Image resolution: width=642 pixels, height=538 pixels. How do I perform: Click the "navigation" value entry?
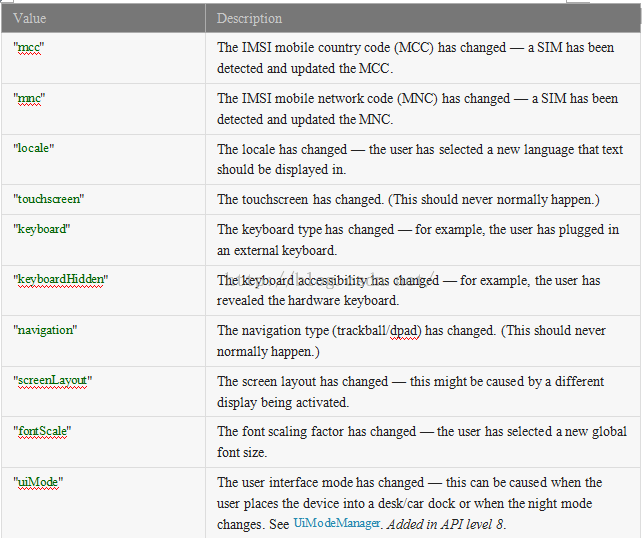tap(46, 330)
